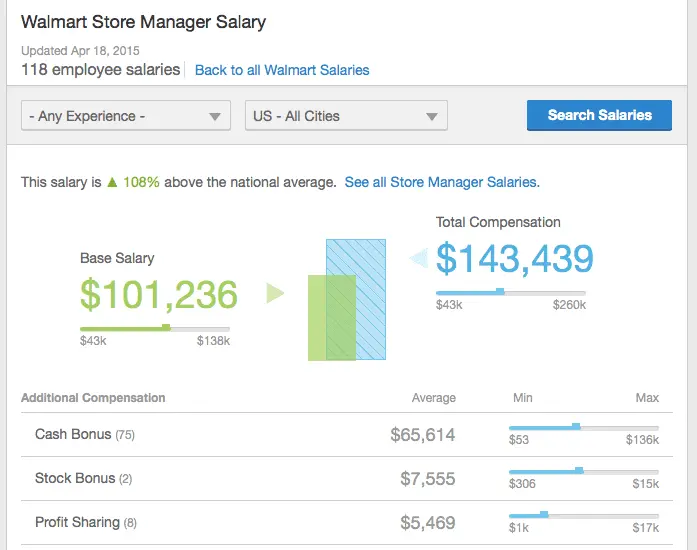The height and width of the screenshot is (550, 697).
Task: Go back to all Walmart Salaries
Action: [x=282, y=70]
